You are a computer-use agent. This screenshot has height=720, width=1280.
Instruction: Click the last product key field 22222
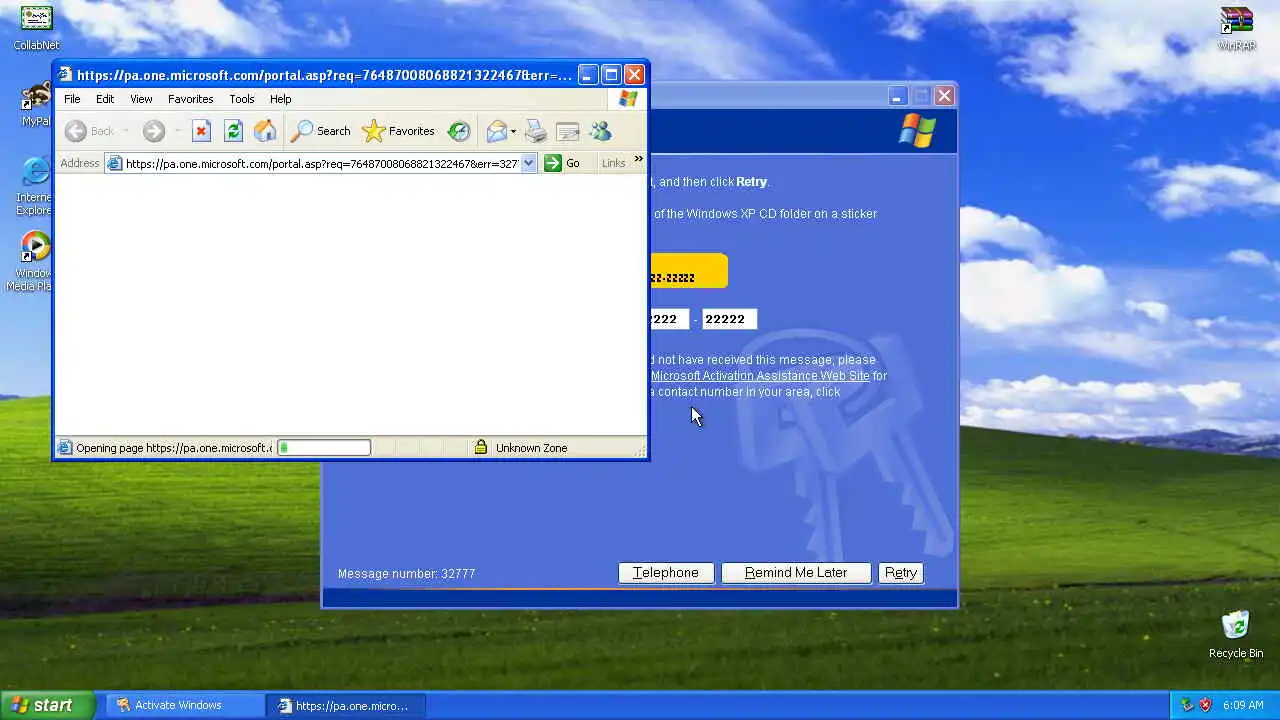point(729,319)
